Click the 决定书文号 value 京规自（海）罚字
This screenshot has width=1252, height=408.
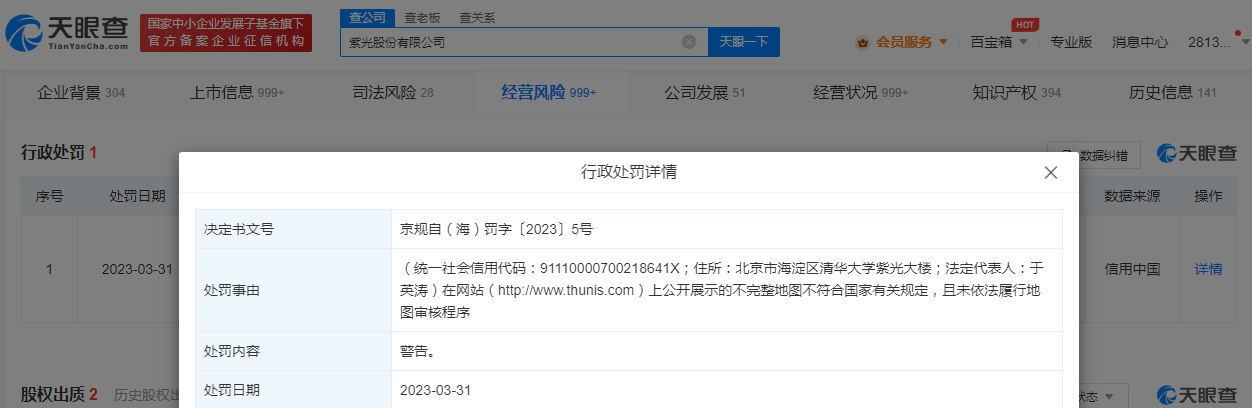coord(497,229)
